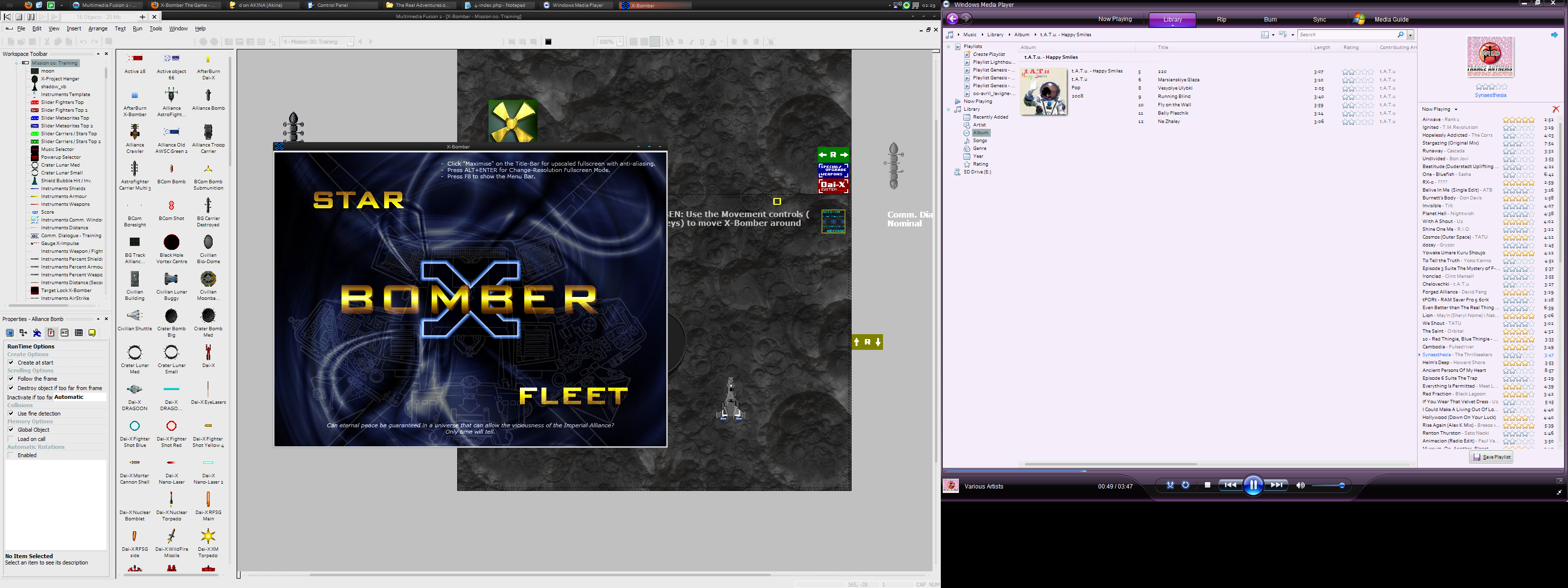
Task: Select the AfterBurn X-Bomber object icon
Action: 135,95
